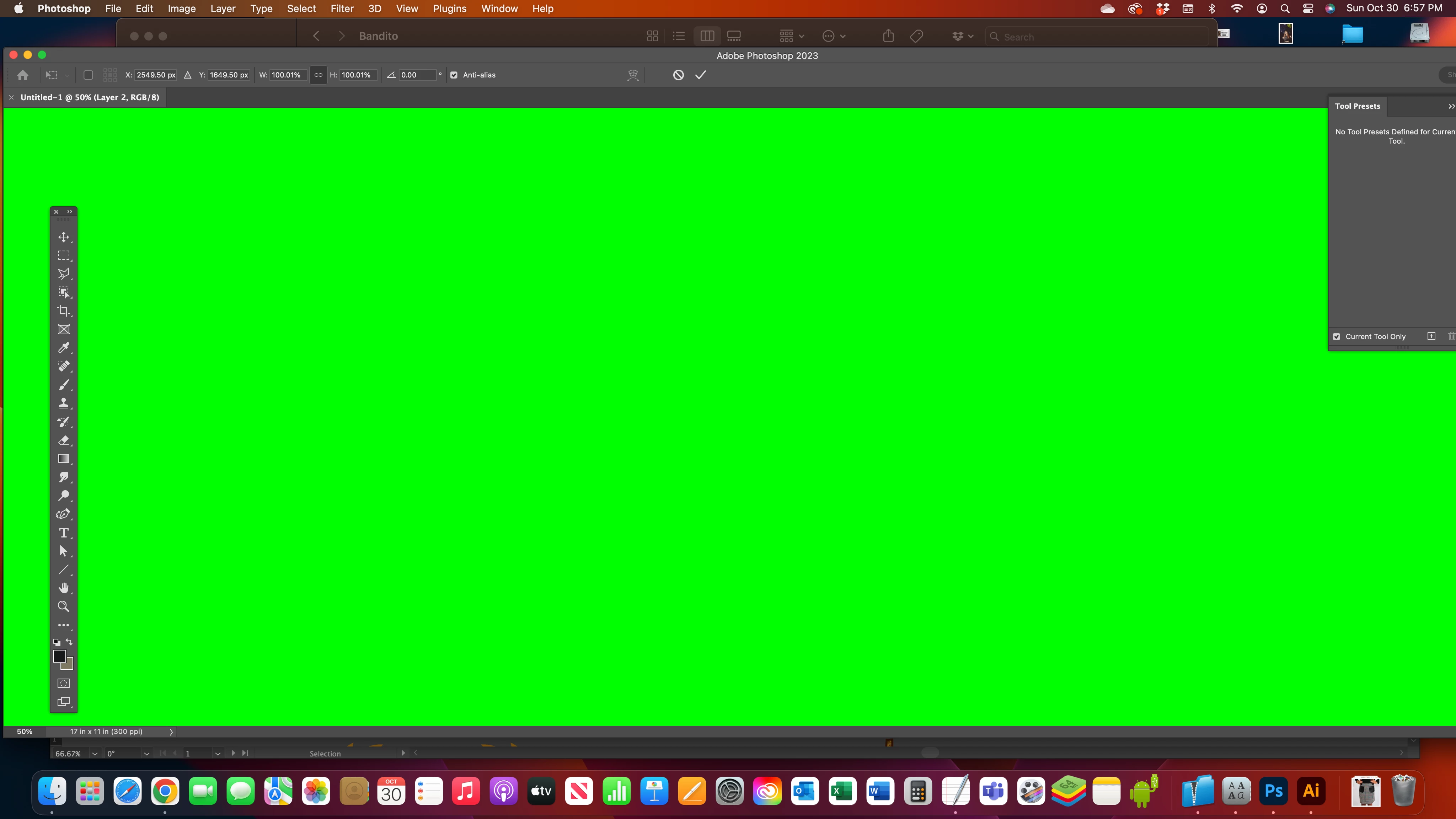Open the Layer menu
The image size is (1456, 819).
pos(222,9)
